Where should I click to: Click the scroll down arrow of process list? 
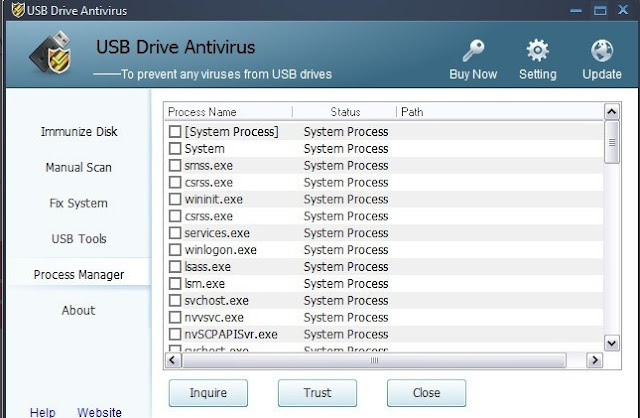click(611, 343)
